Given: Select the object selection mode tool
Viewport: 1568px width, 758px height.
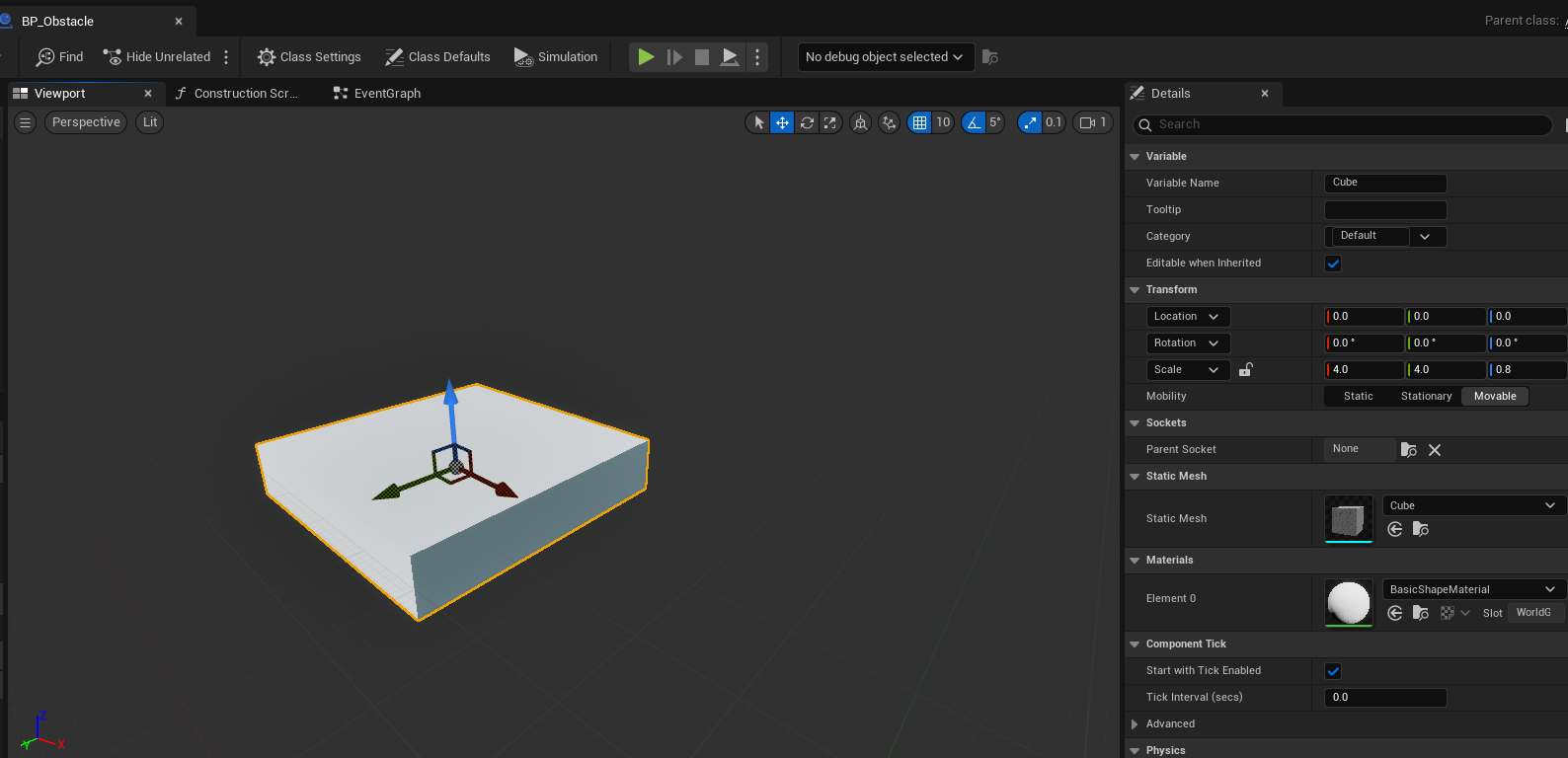Looking at the screenshot, I should tap(758, 122).
